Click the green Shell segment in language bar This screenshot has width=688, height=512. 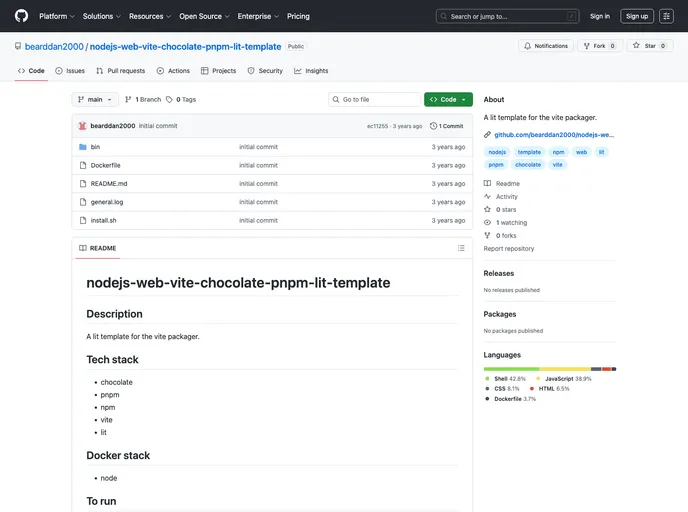[x=510, y=369]
